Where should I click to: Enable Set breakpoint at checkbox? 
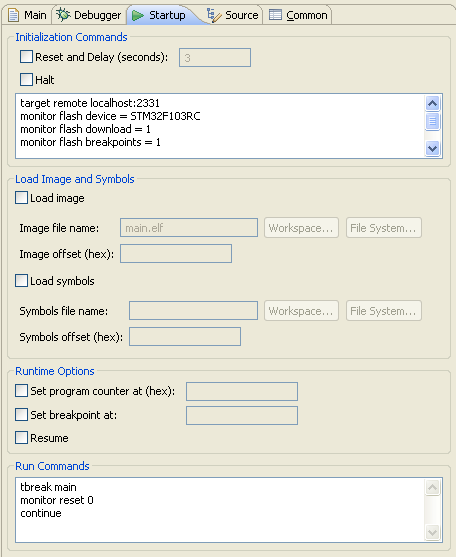[x=21, y=415]
